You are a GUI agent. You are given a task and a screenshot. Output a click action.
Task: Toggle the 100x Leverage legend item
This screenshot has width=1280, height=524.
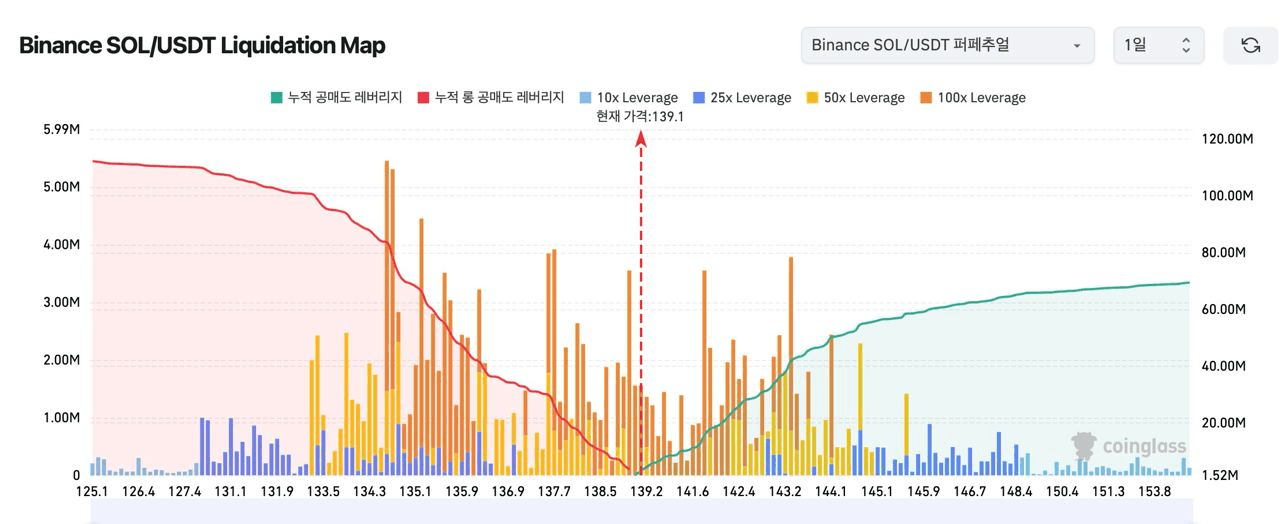[x=972, y=98]
